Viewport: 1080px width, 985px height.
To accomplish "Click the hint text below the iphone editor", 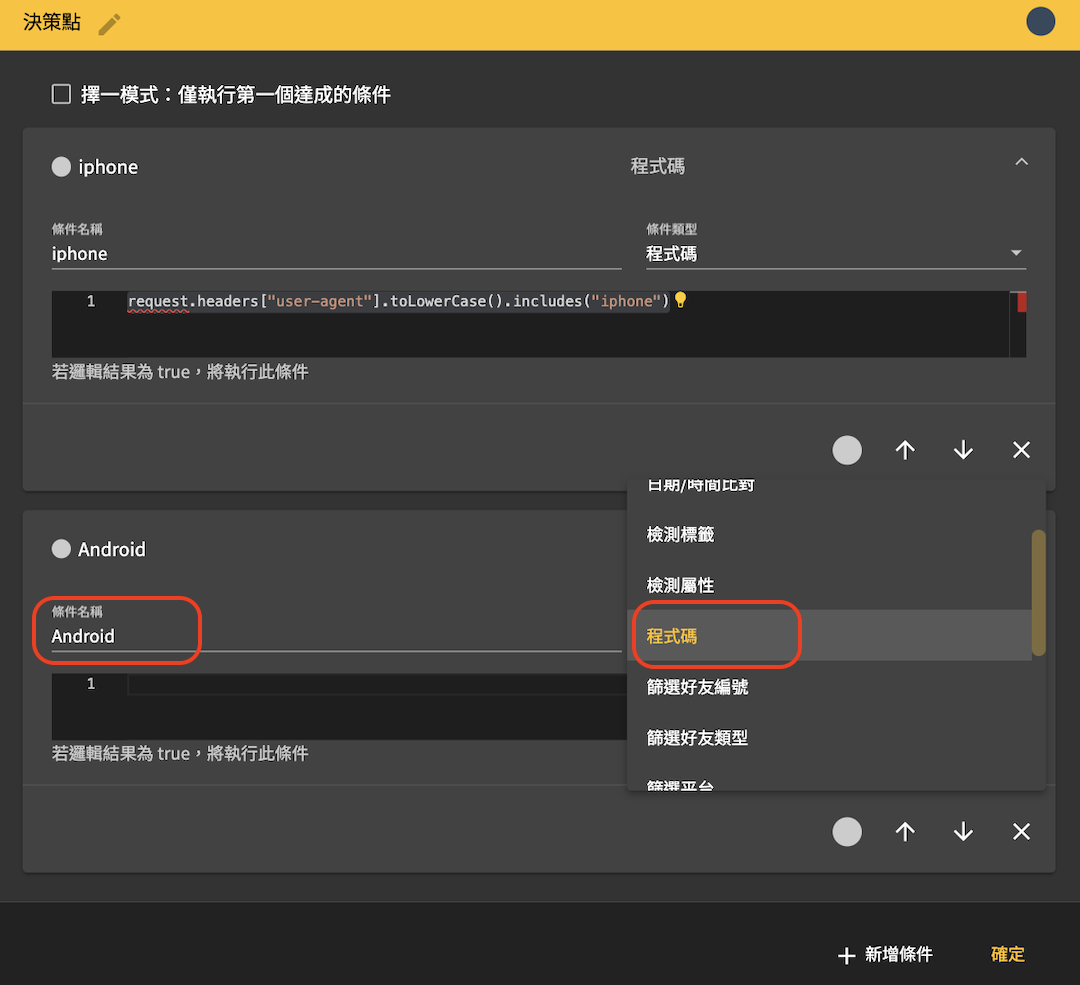I will tap(180, 372).
